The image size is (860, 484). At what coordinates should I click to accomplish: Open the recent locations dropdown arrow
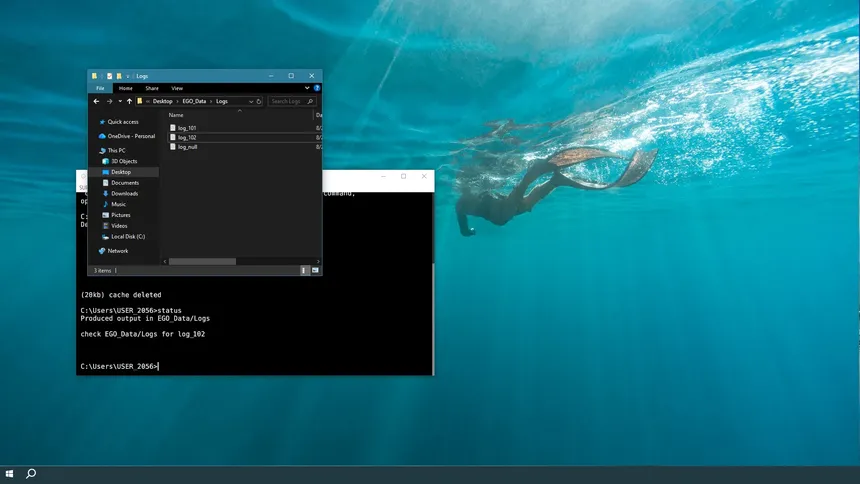[x=120, y=102]
